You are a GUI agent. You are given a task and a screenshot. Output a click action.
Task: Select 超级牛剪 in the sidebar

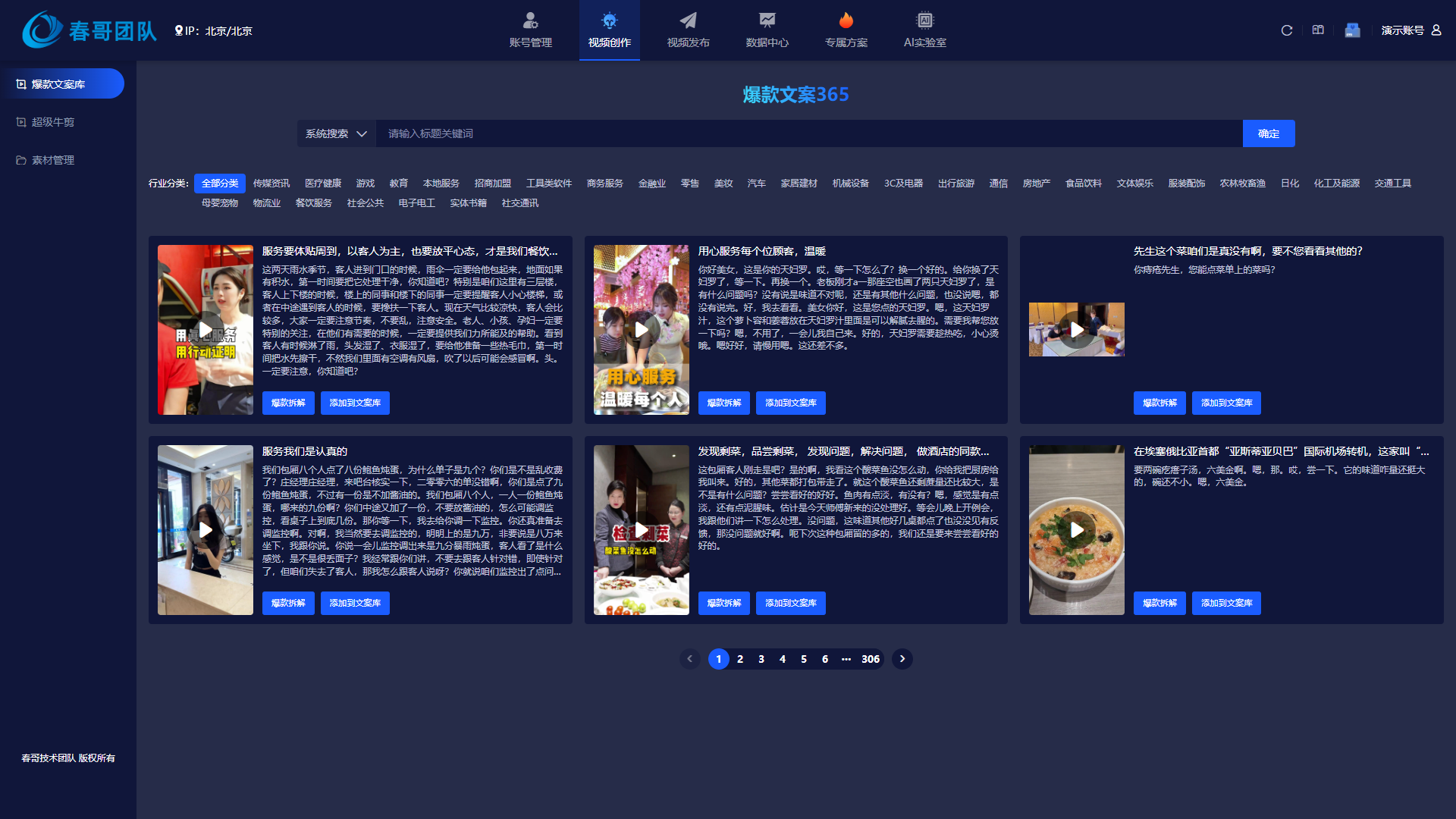(53, 122)
